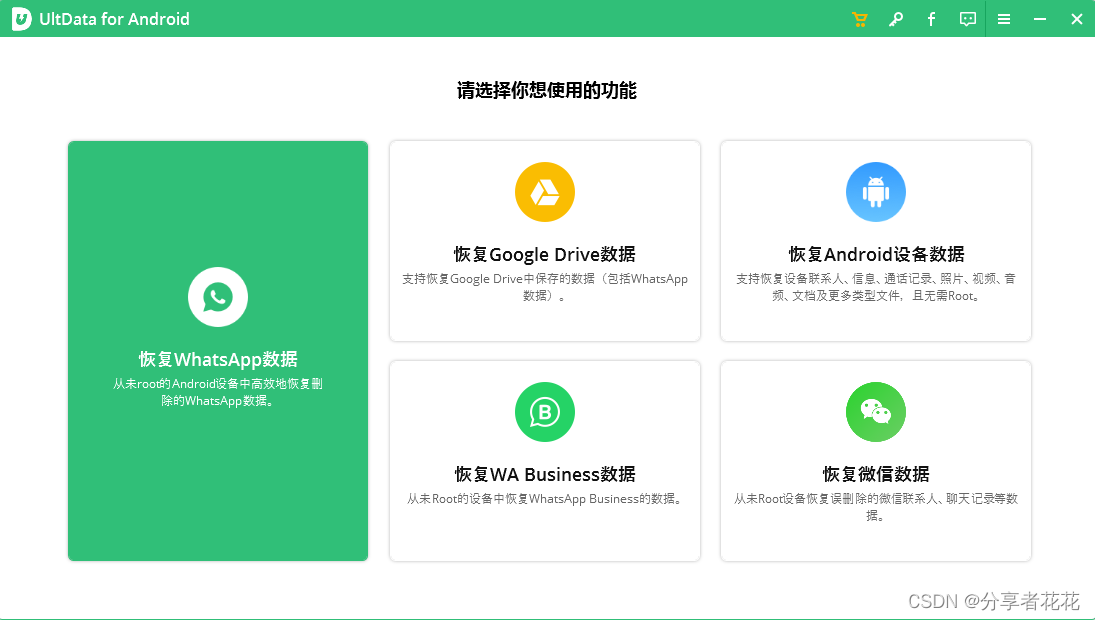This screenshot has height=620, width=1095.
Task: Click the WA Business B icon
Action: tap(545, 412)
